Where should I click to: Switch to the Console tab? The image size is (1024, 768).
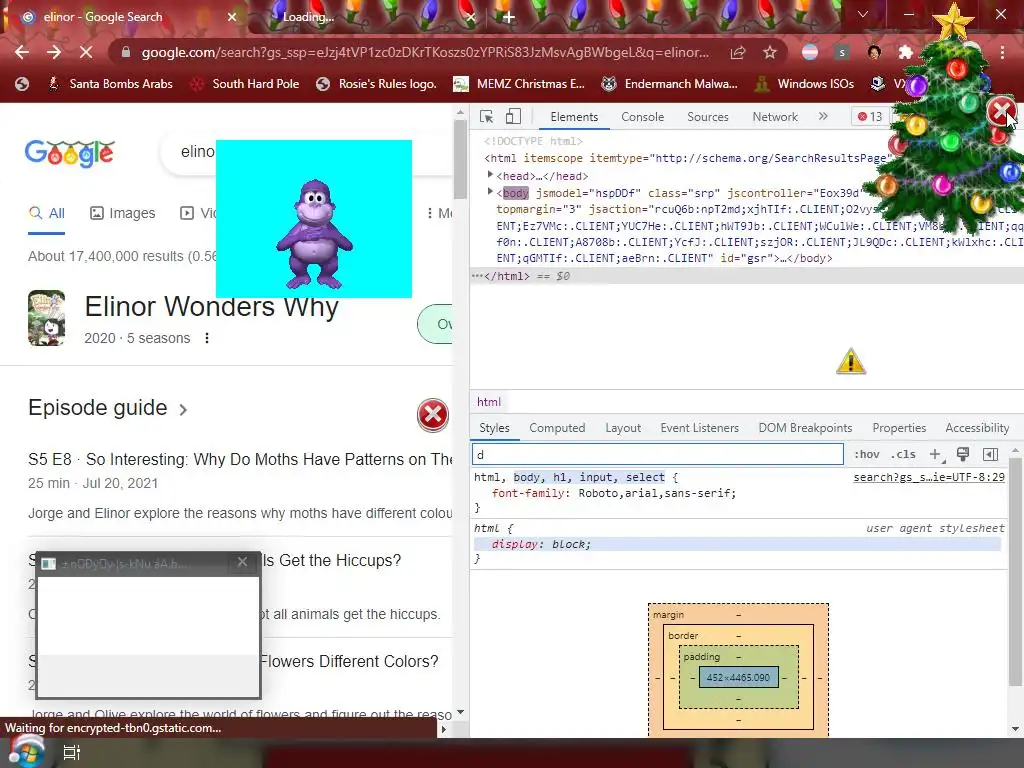tap(643, 117)
